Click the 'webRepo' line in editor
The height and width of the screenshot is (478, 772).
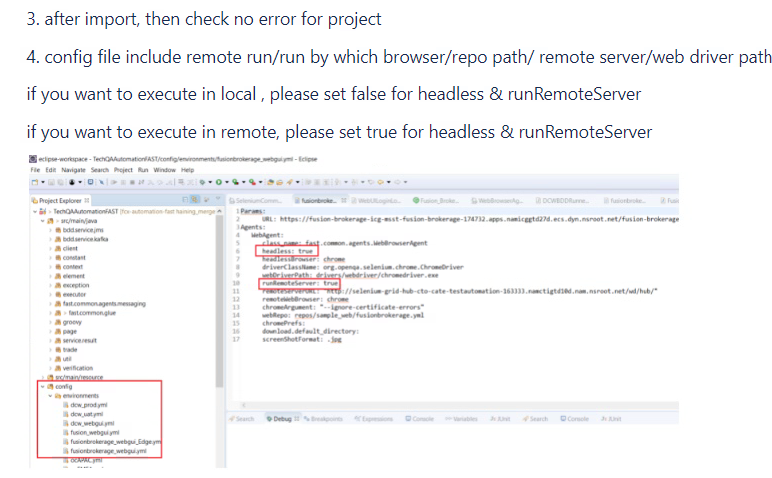[x=343, y=315]
